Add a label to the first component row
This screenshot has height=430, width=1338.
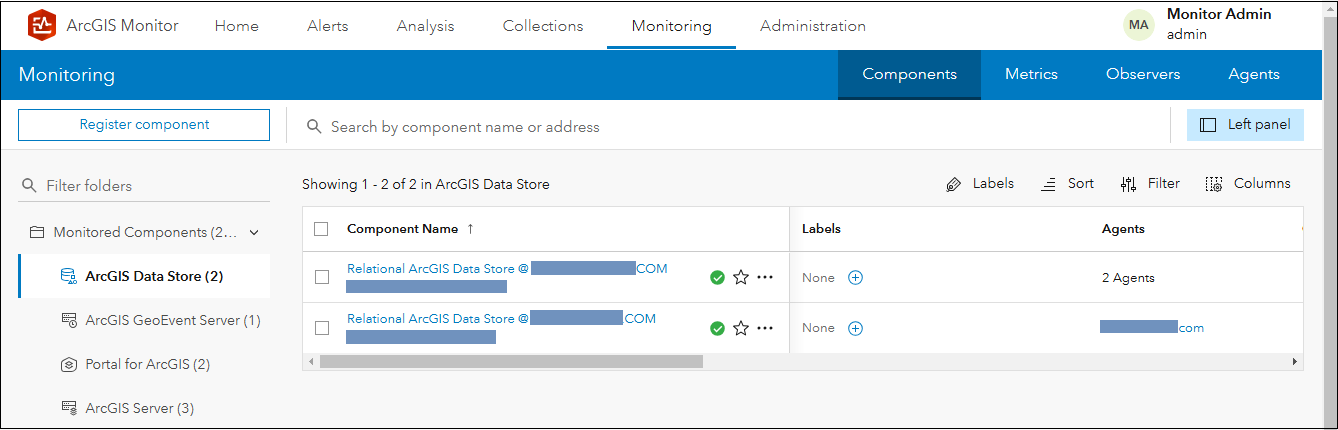(855, 278)
